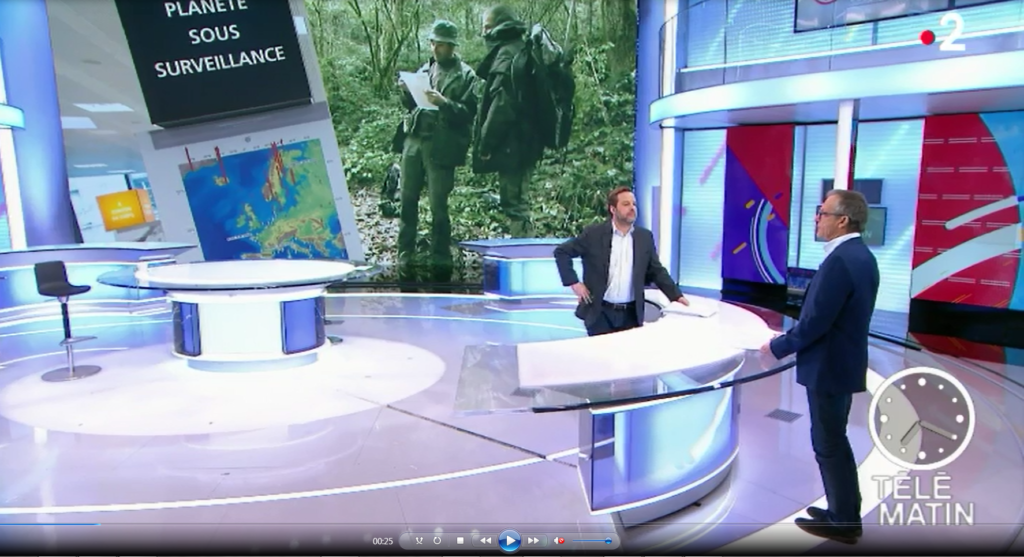Click the volume slider track's left end

click(574, 540)
